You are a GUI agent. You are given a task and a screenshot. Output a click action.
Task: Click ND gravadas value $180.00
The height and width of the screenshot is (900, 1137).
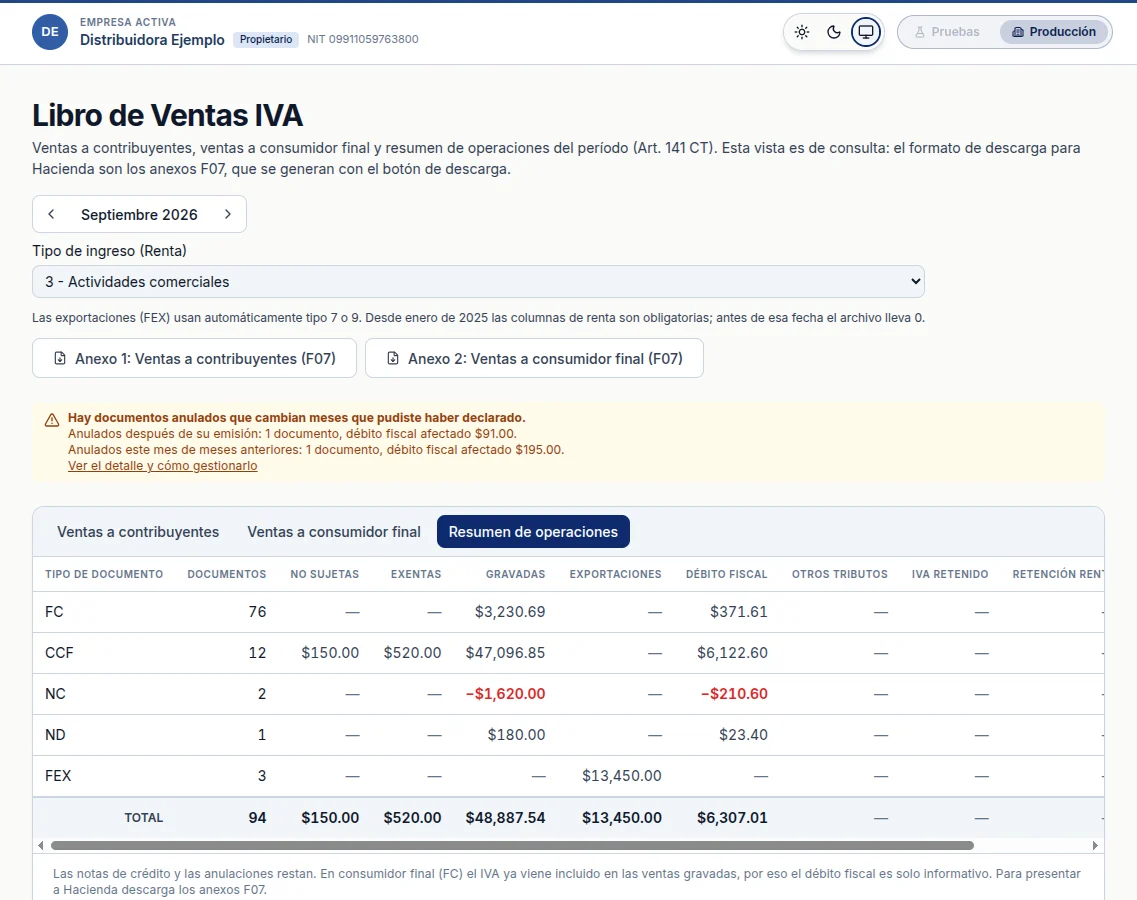[x=516, y=735]
